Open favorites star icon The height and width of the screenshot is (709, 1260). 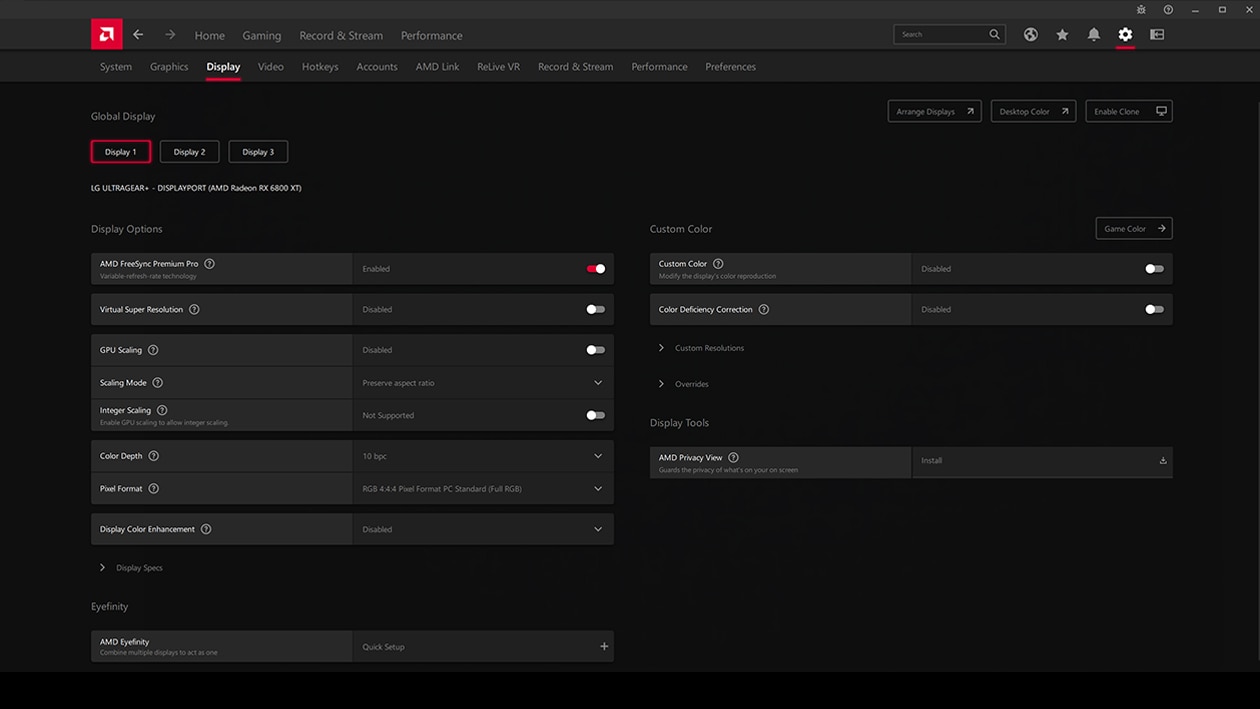1062,34
